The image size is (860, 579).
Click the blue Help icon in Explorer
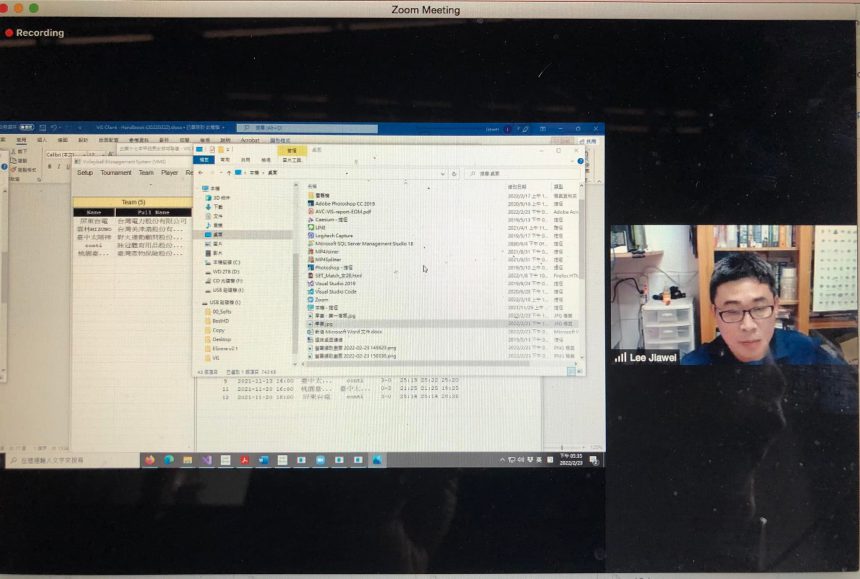(580, 161)
